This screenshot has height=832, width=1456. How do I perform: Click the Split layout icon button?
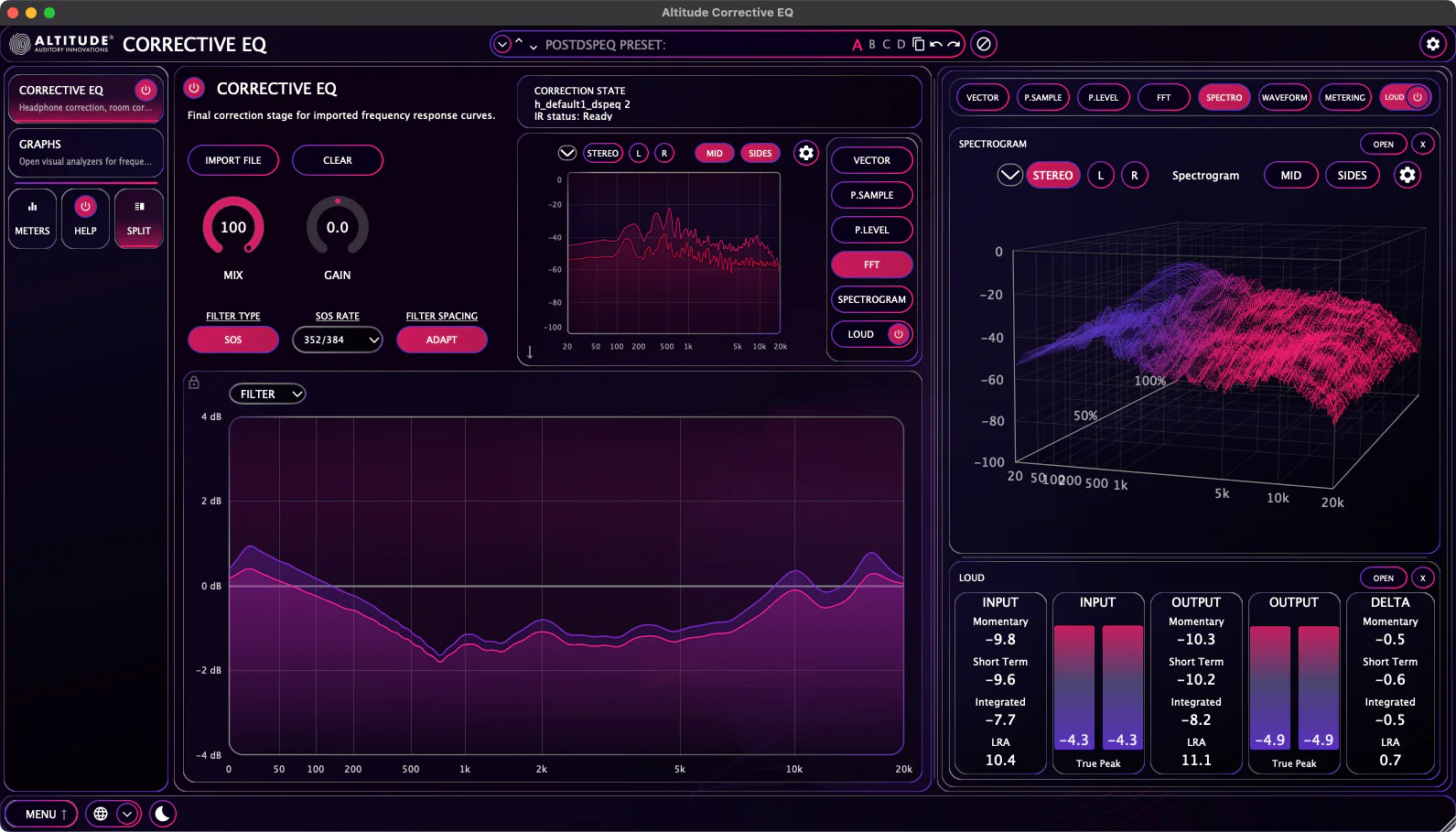point(139,218)
